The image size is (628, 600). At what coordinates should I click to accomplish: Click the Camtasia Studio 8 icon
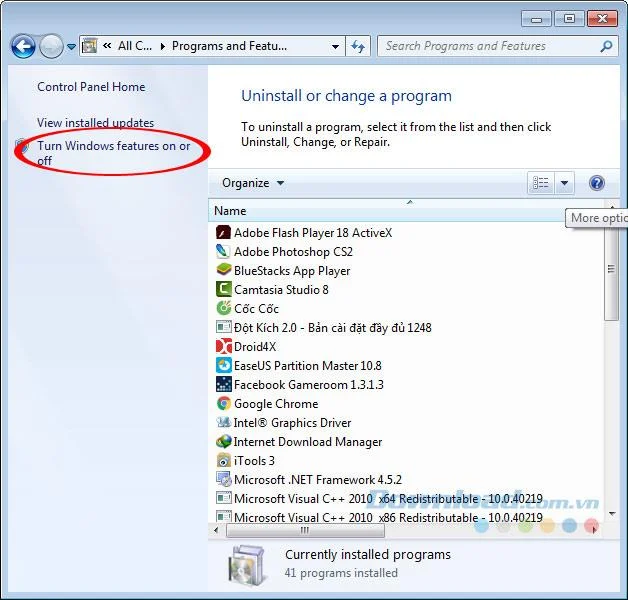[x=223, y=289]
